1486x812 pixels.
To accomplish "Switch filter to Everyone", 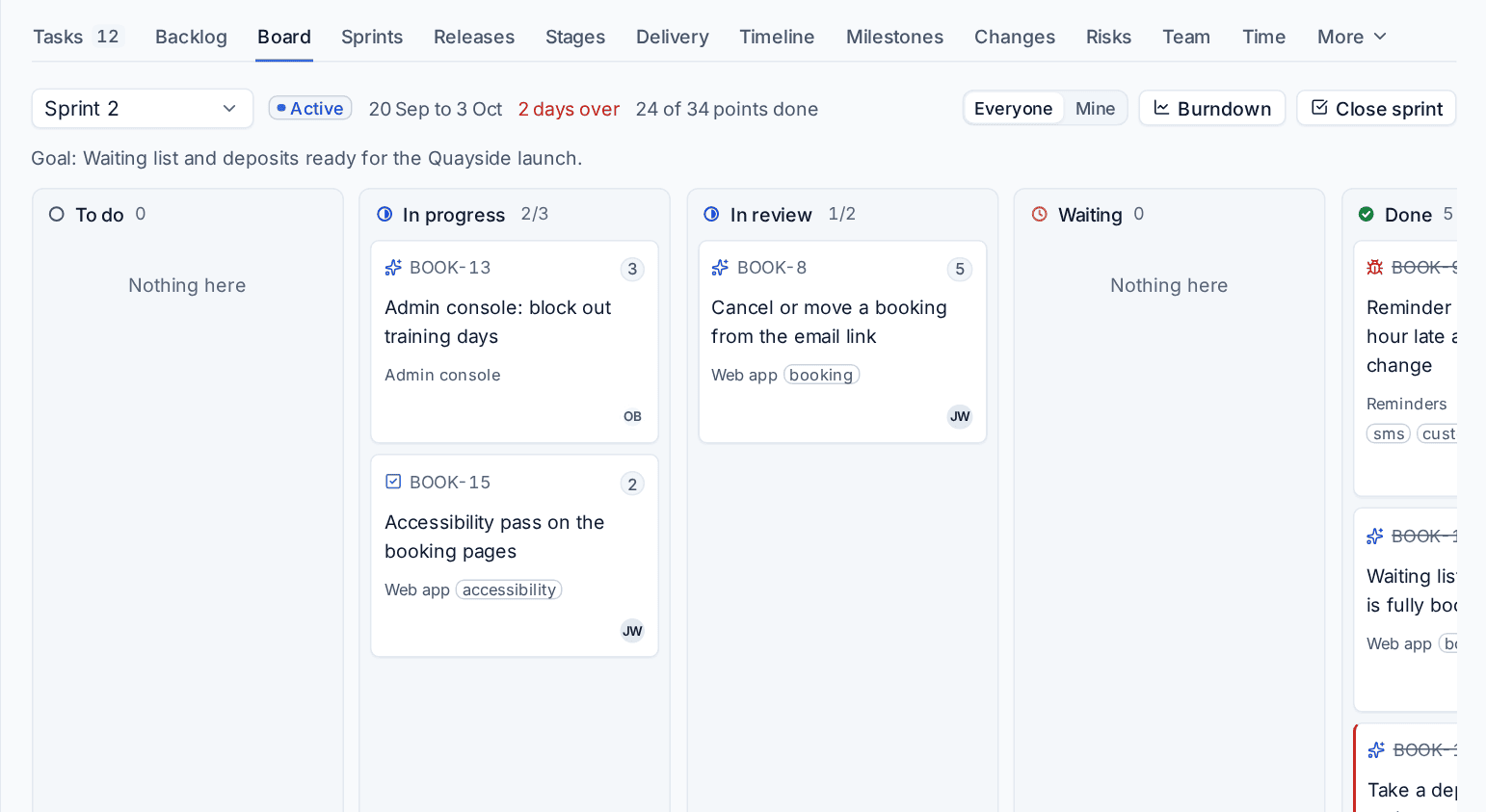I will tap(1013, 109).
